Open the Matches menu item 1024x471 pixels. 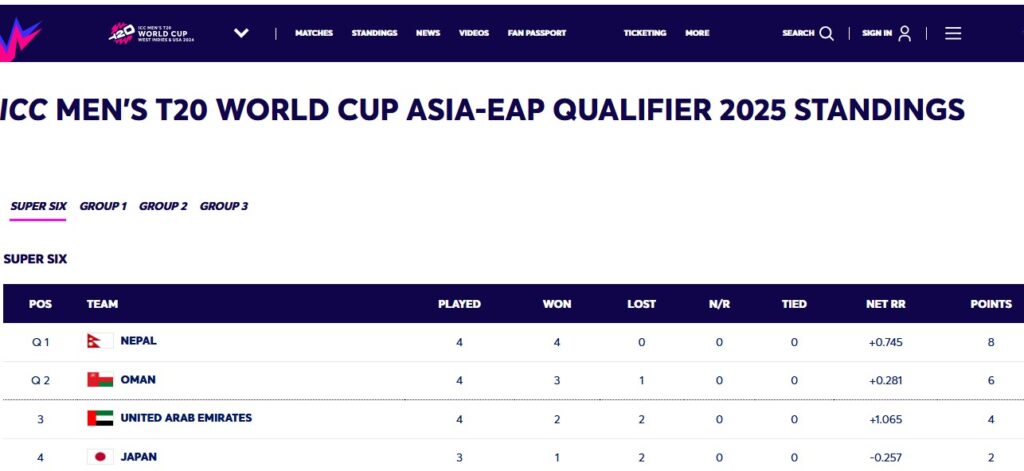click(314, 33)
